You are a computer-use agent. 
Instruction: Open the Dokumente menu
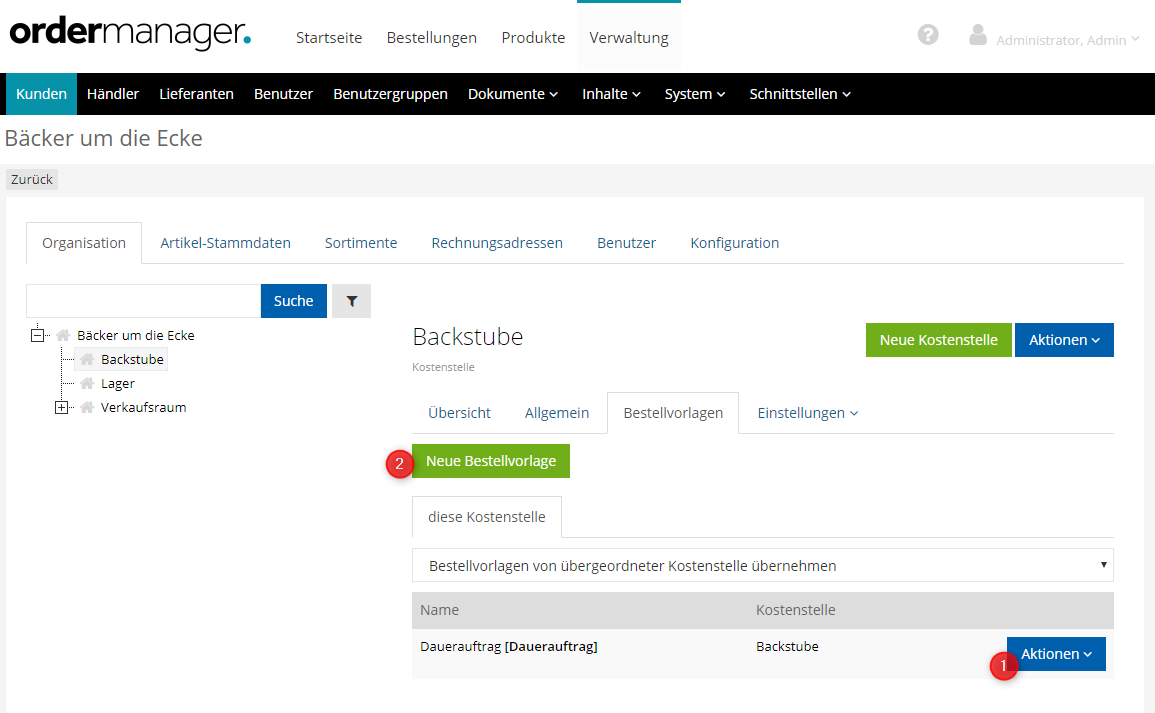[x=513, y=94]
